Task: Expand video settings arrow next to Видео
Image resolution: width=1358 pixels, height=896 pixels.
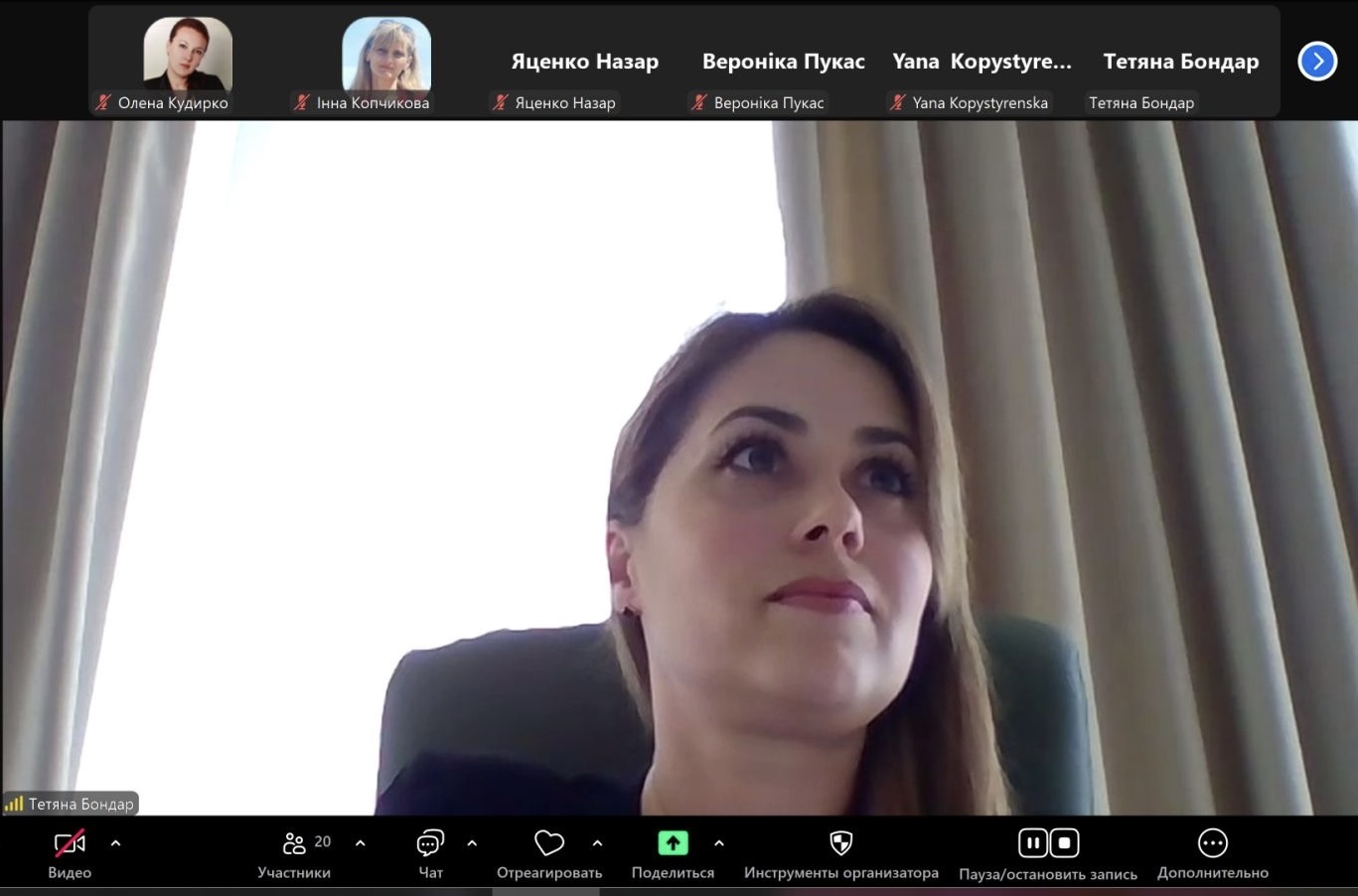Action: click(115, 843)
